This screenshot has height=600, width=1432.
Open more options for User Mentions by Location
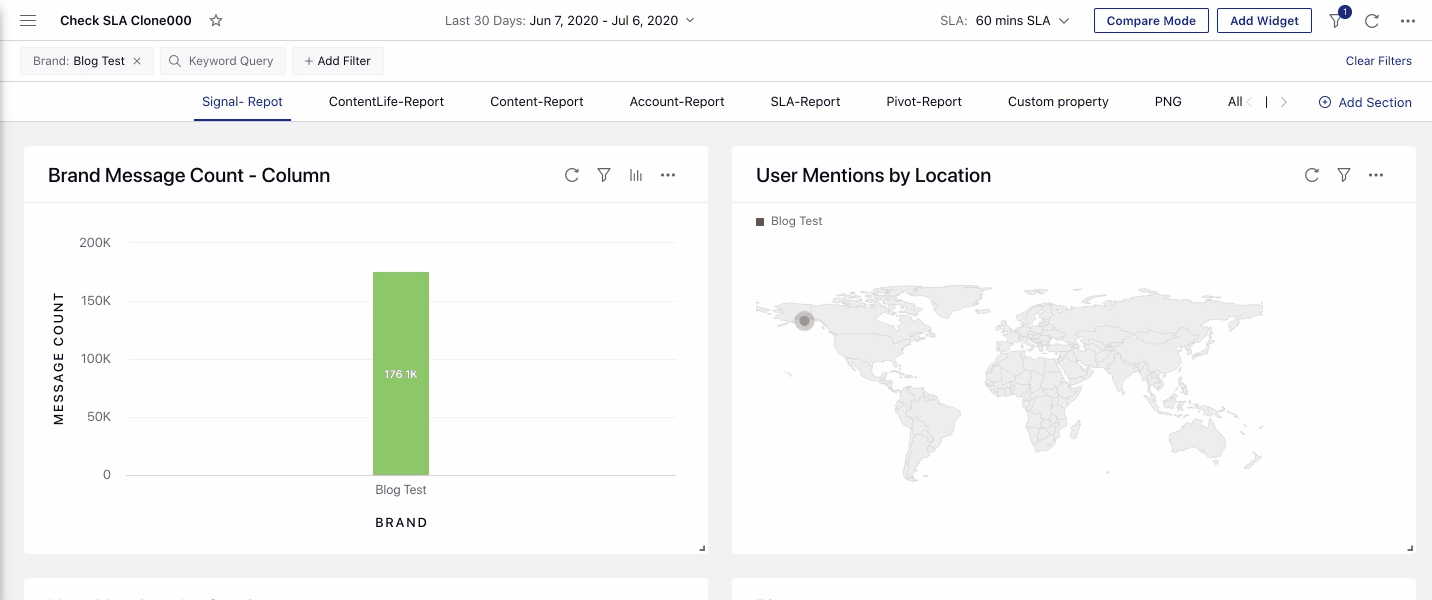click(x=1376, y=175)
